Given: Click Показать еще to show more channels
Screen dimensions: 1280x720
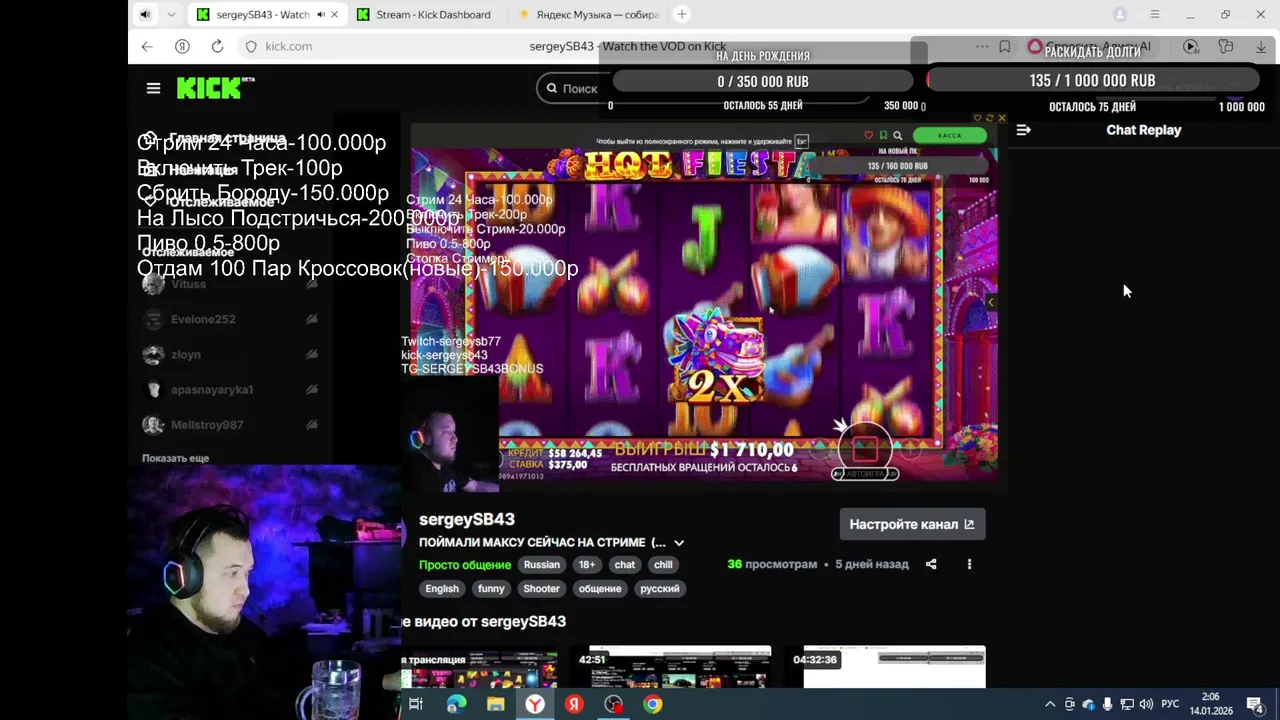Looking at the screenshot, I should pos(175,458).
